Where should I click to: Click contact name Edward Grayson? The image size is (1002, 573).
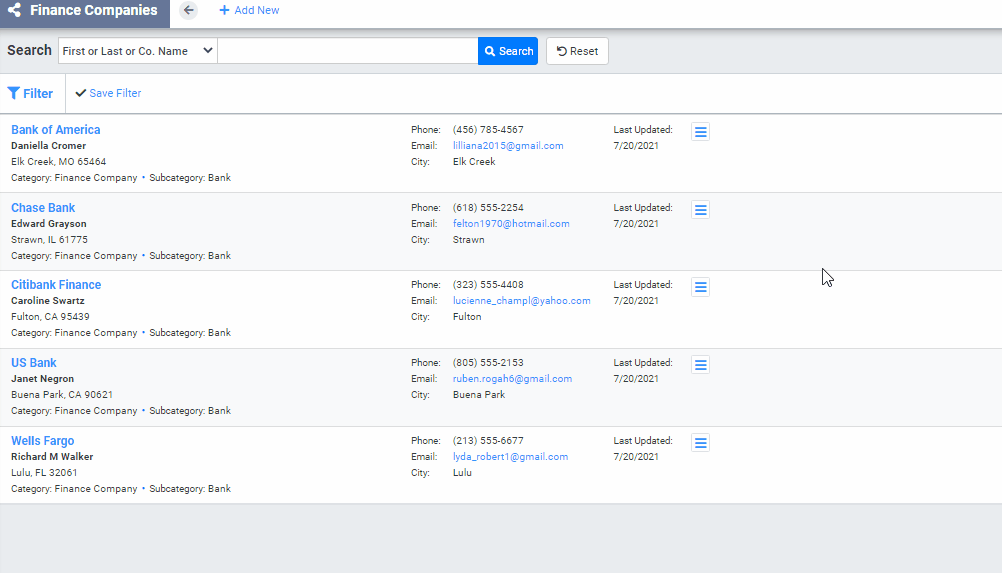click(x=49, y=224)
